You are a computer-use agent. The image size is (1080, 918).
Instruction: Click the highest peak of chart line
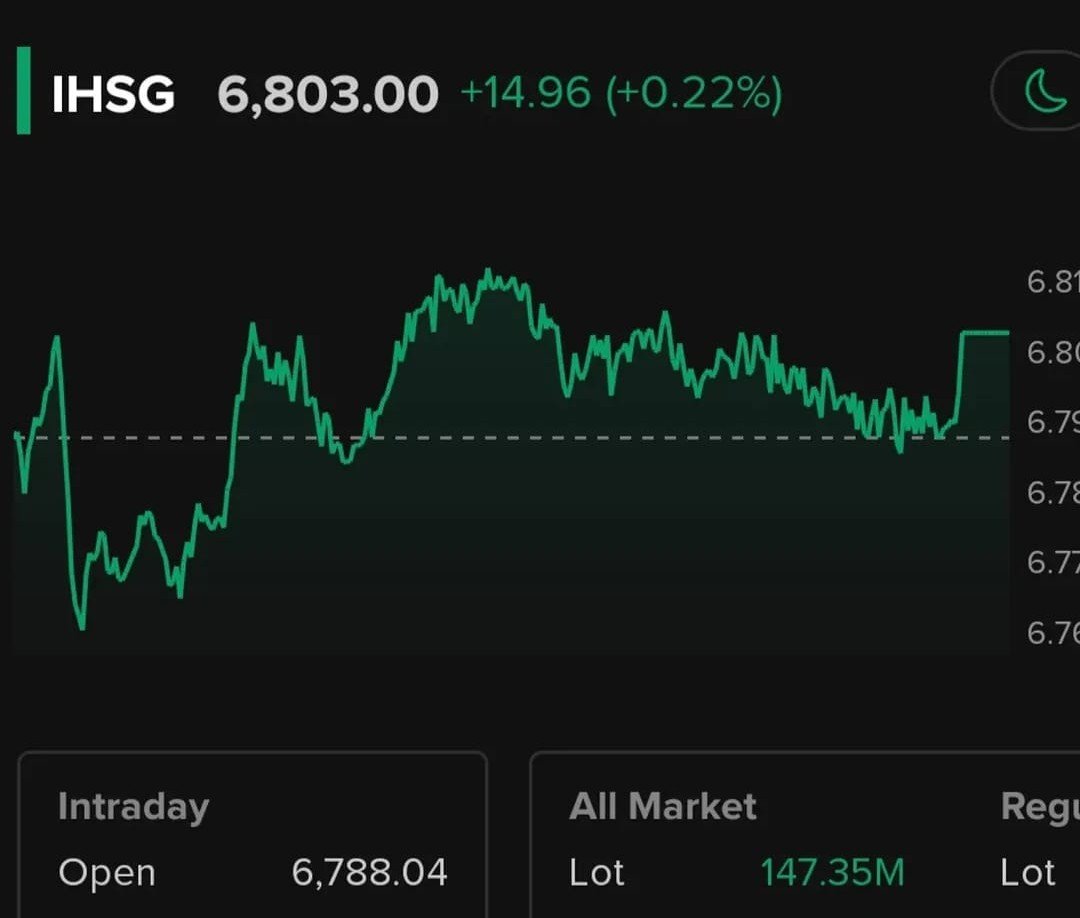click(x=487, y=271)
